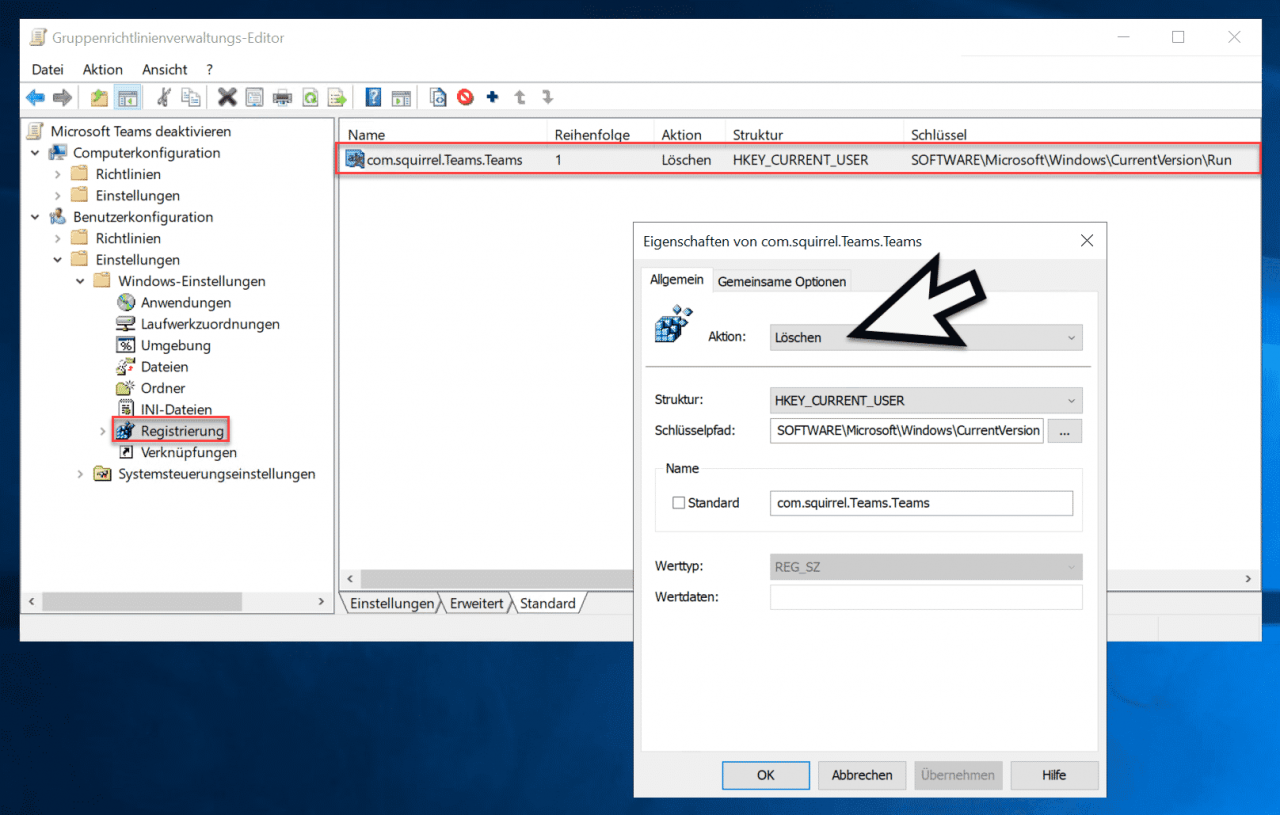The width and height of the screenshot is (1280, 815).
Task: Open the Aktion dropdown showing Löschen
Action: [926, 337]
